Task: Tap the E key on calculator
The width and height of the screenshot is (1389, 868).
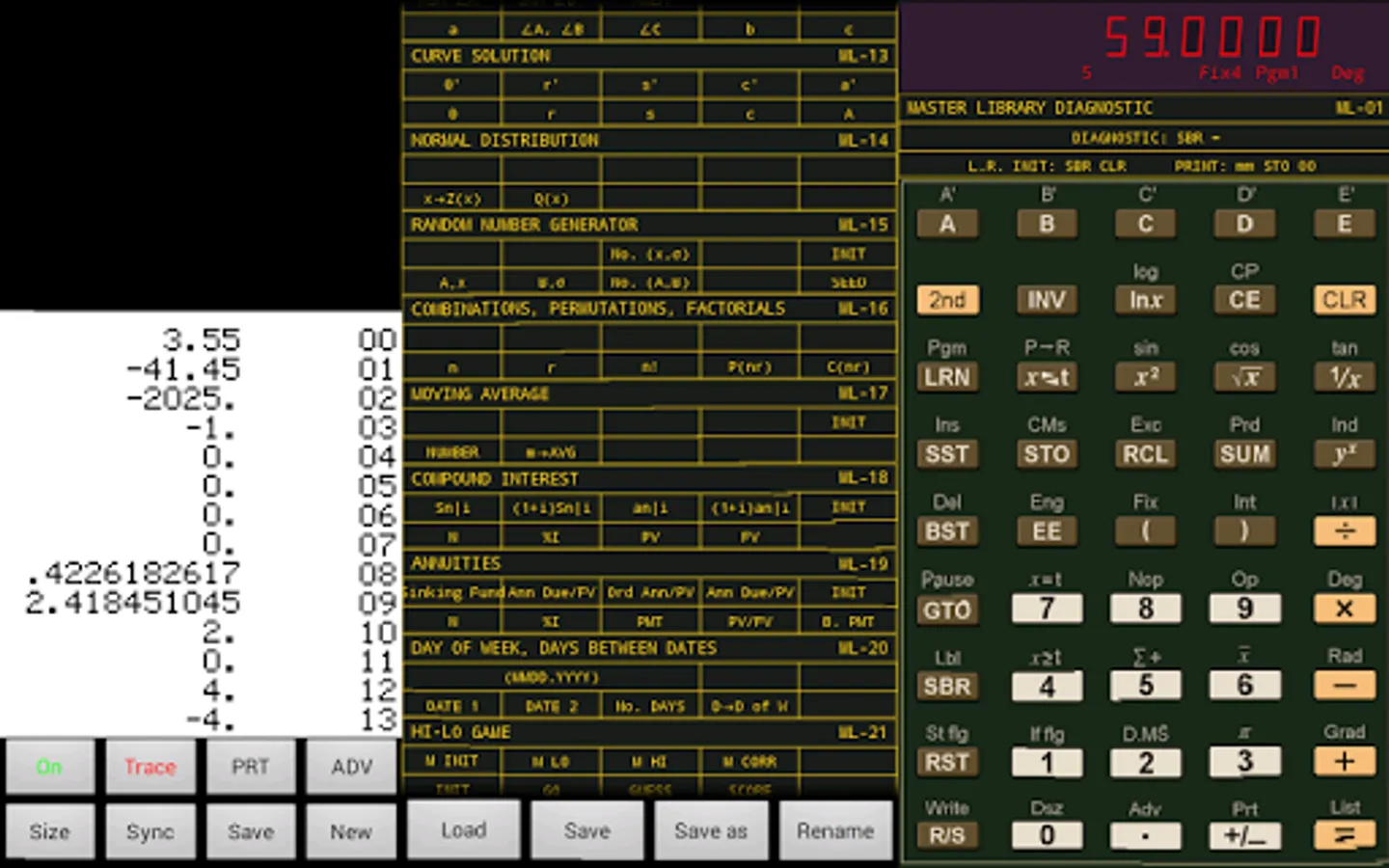Action: [x=1345, y=224]
